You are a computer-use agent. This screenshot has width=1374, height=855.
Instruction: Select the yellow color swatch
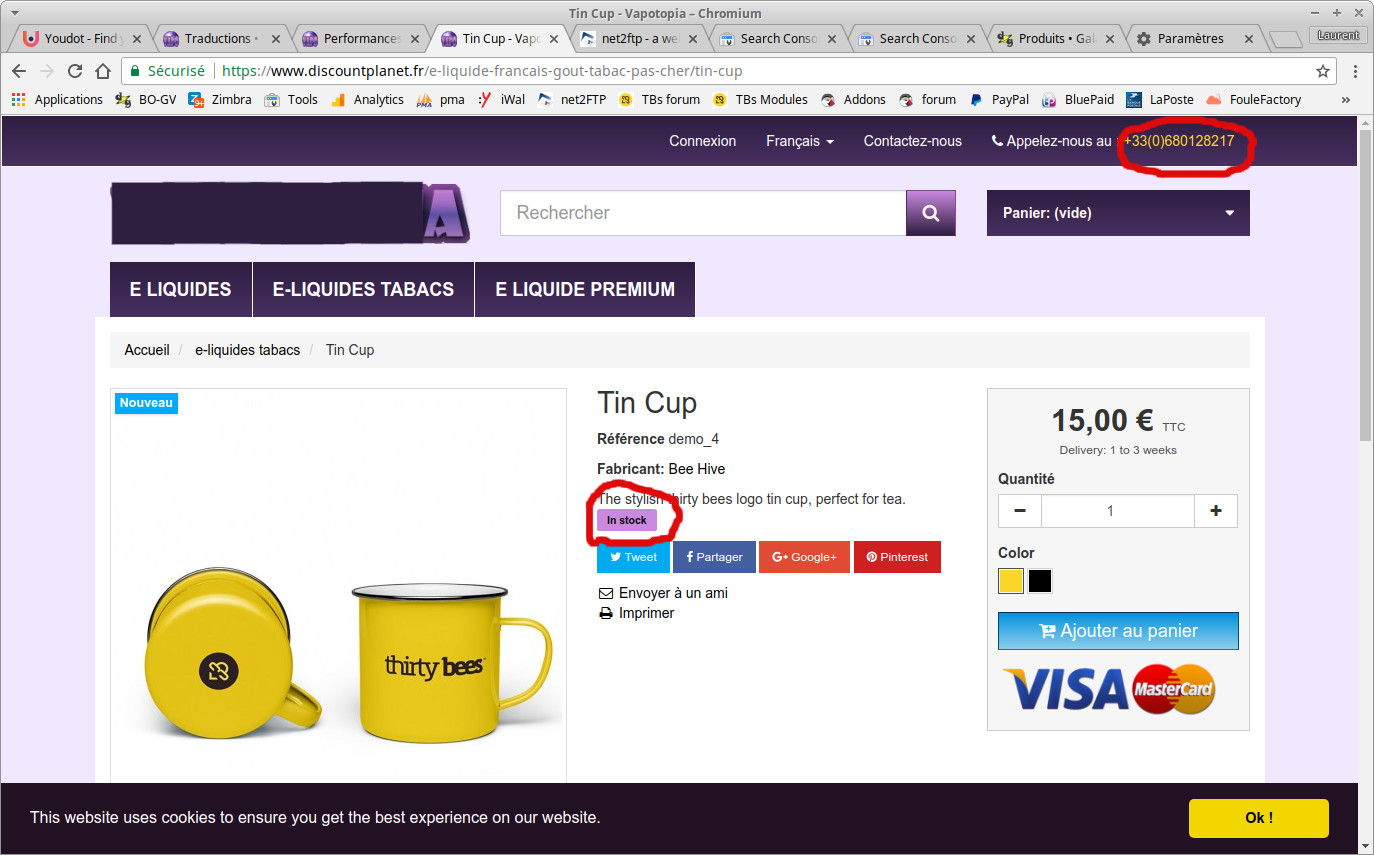click(1011, 581)
